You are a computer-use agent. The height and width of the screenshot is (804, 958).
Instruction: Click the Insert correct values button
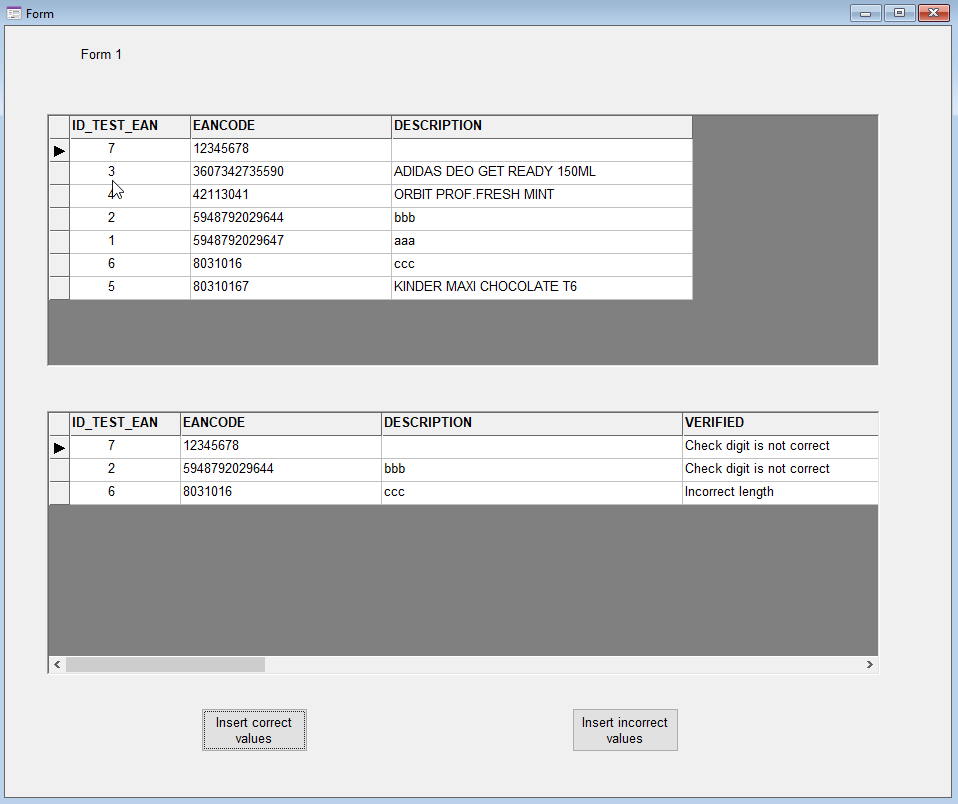click(x=254, y=730)
